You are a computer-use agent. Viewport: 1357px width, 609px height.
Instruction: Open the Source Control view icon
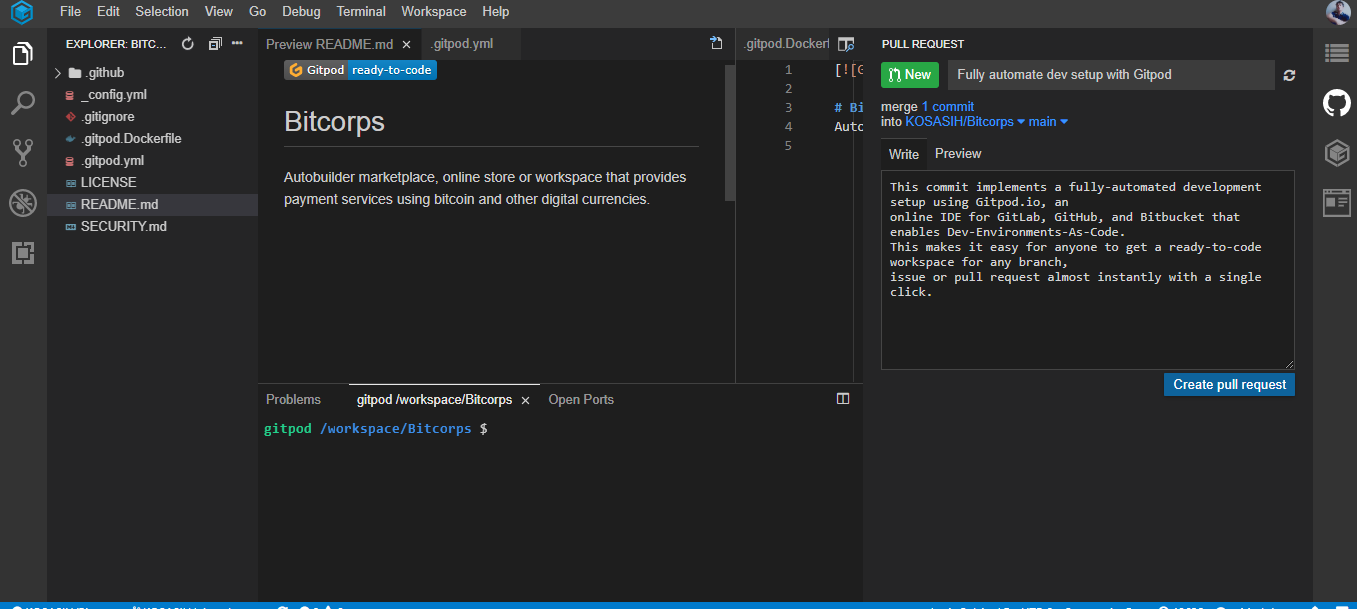point(22,153)
